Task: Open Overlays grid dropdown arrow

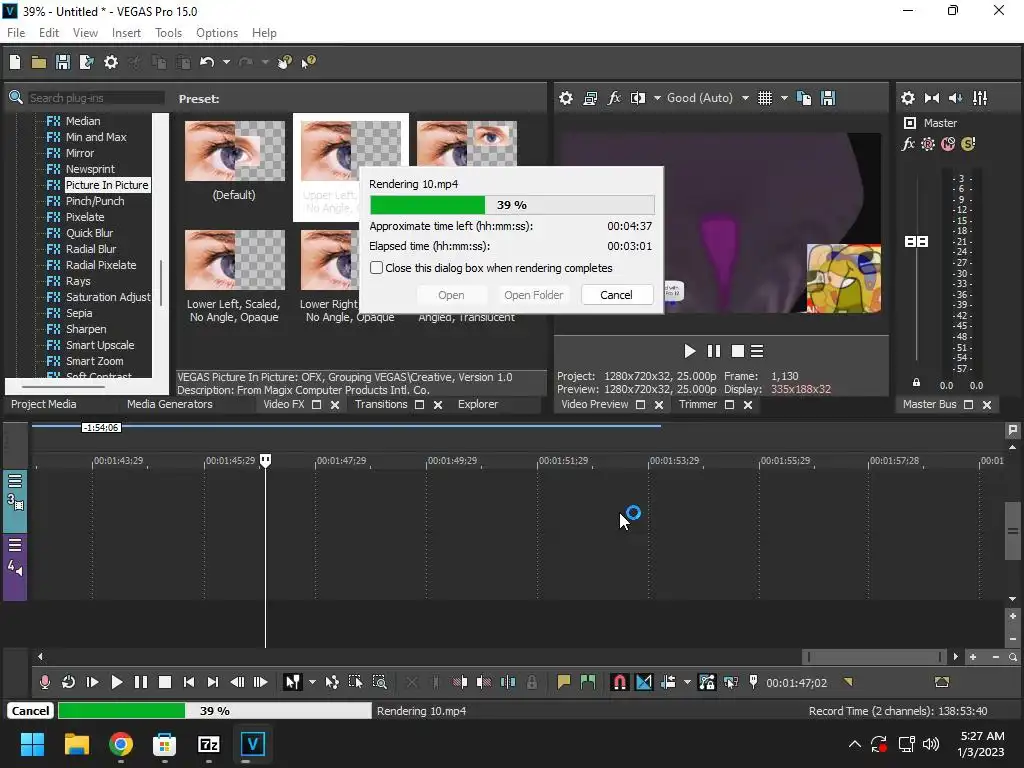Action: 784,98
